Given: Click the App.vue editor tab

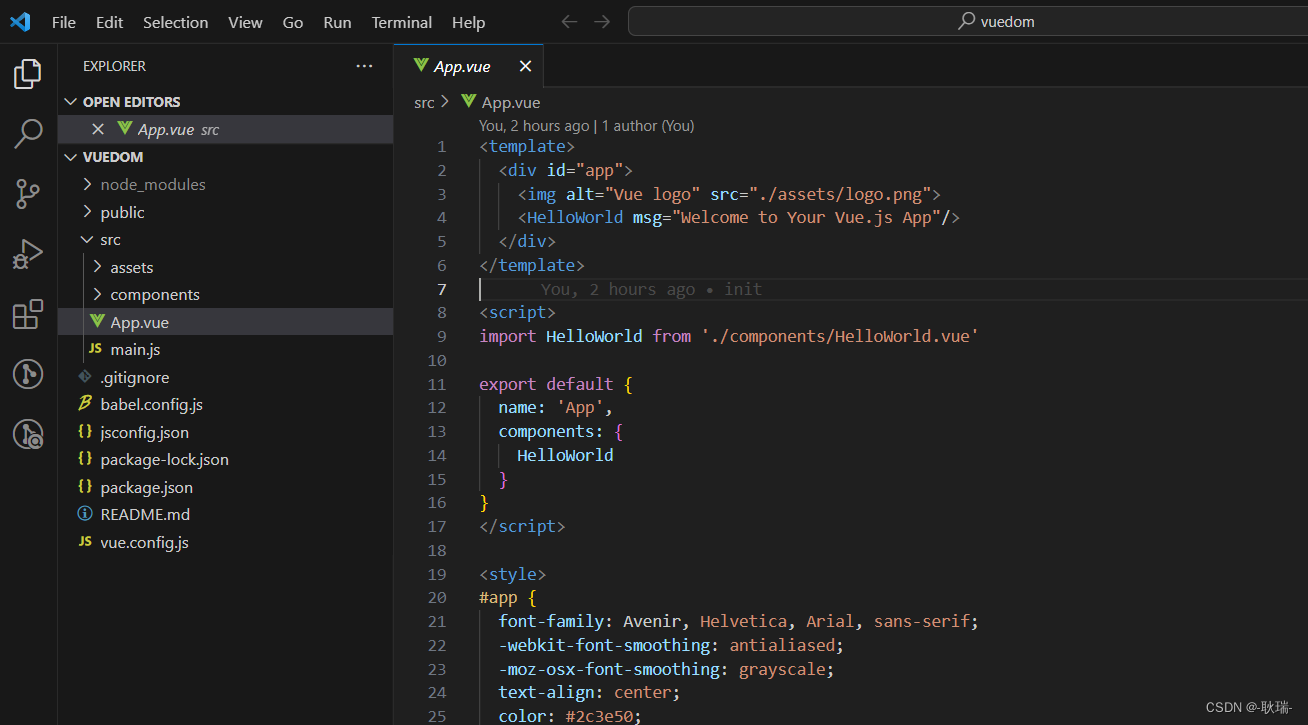Looking at the screenshot, I should (462, 66).
